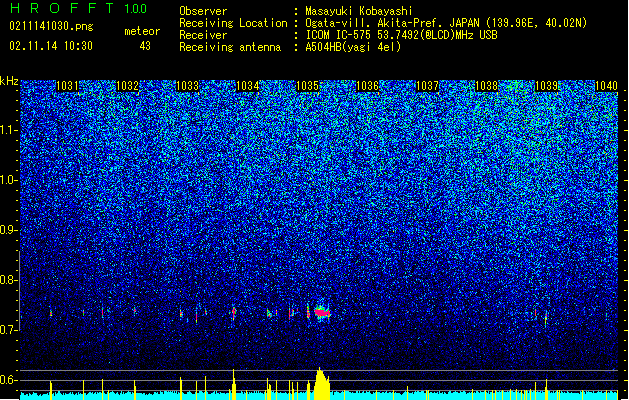This screenshot has width=629, height=400.
Task: Click the HROFFT 1.0.0 title text
Action: [79, 8]
